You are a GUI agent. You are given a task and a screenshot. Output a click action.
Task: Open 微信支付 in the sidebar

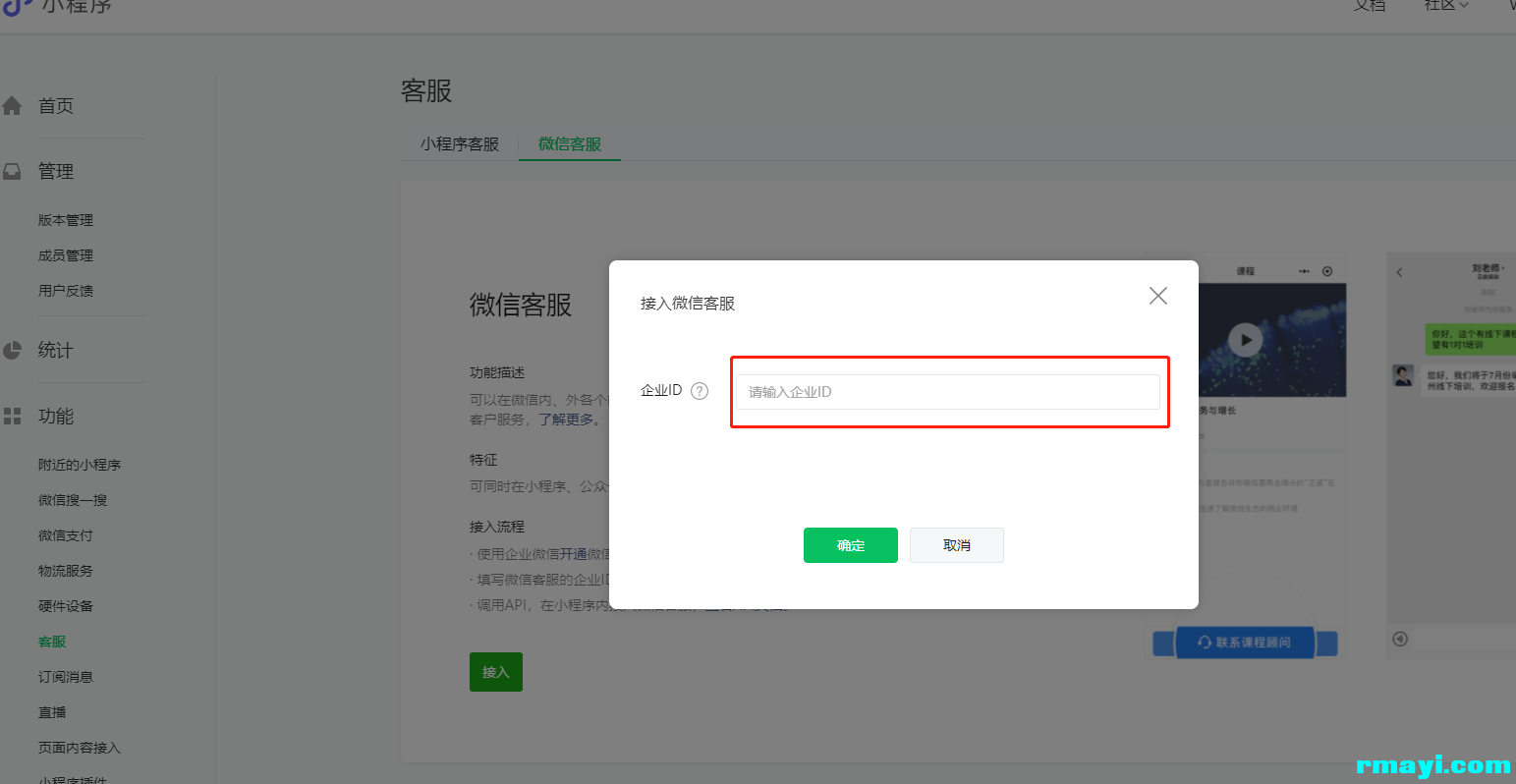[x=66, y=535]
